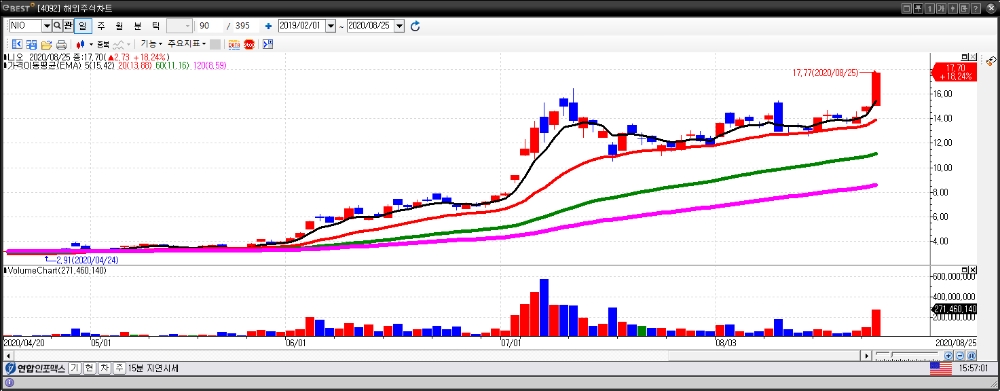Click the 현 button in the bottom bar

click(x=89, y=368)
